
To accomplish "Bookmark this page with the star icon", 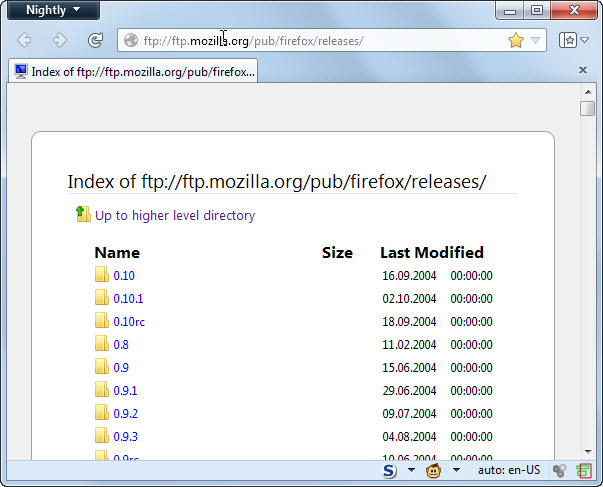I will [516, 40].
